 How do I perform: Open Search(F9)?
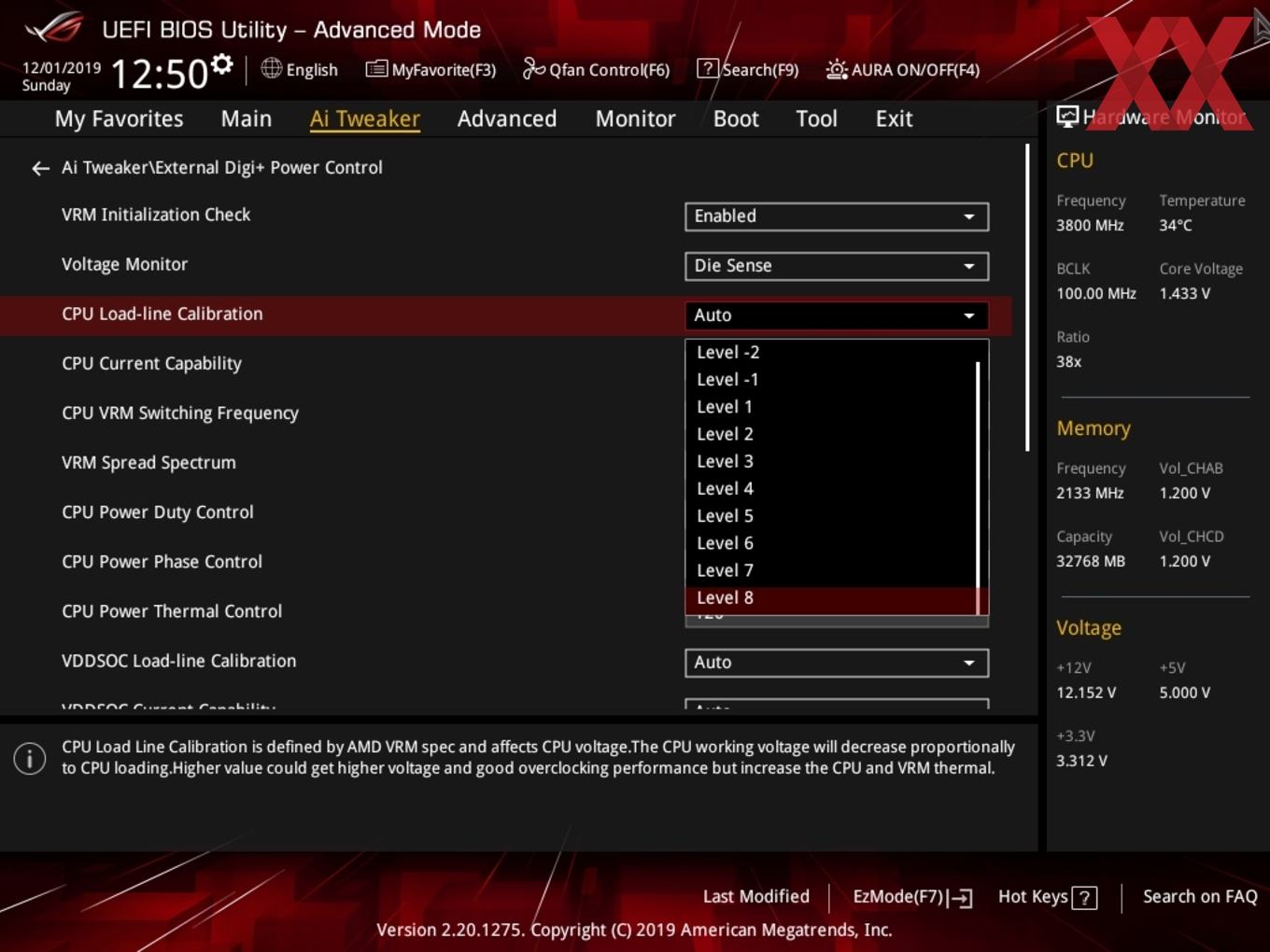click(748, 69)
